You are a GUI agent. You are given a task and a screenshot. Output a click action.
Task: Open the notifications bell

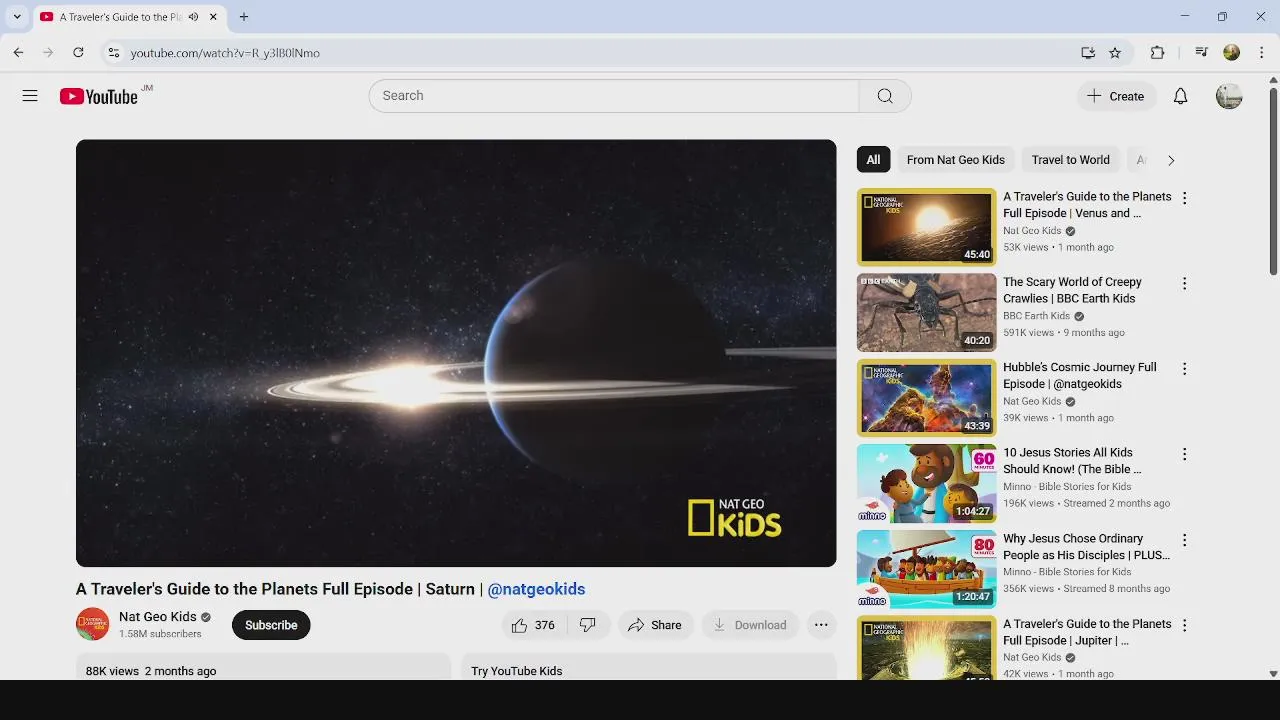click(1181, 96)
